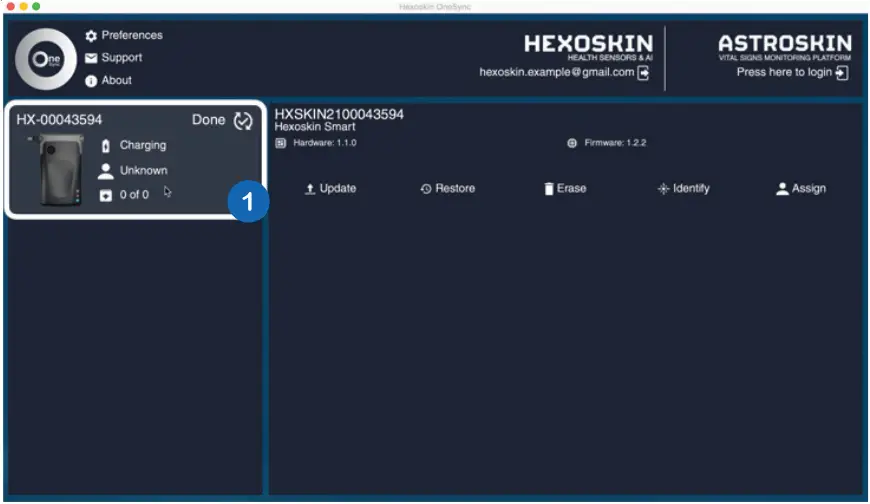The width and height of the screenshot is (870, 504).
Task: Click the Assign person icon
Action: 782,189
